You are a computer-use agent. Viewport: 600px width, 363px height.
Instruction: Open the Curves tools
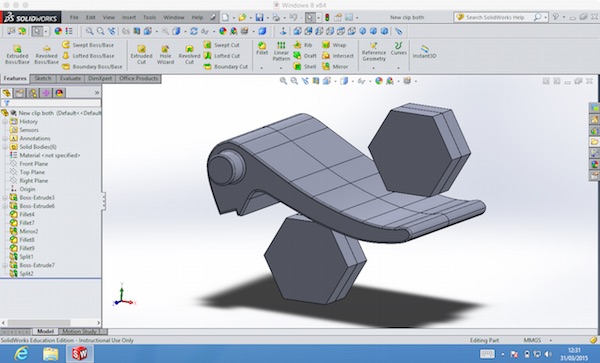pos(398,49)
